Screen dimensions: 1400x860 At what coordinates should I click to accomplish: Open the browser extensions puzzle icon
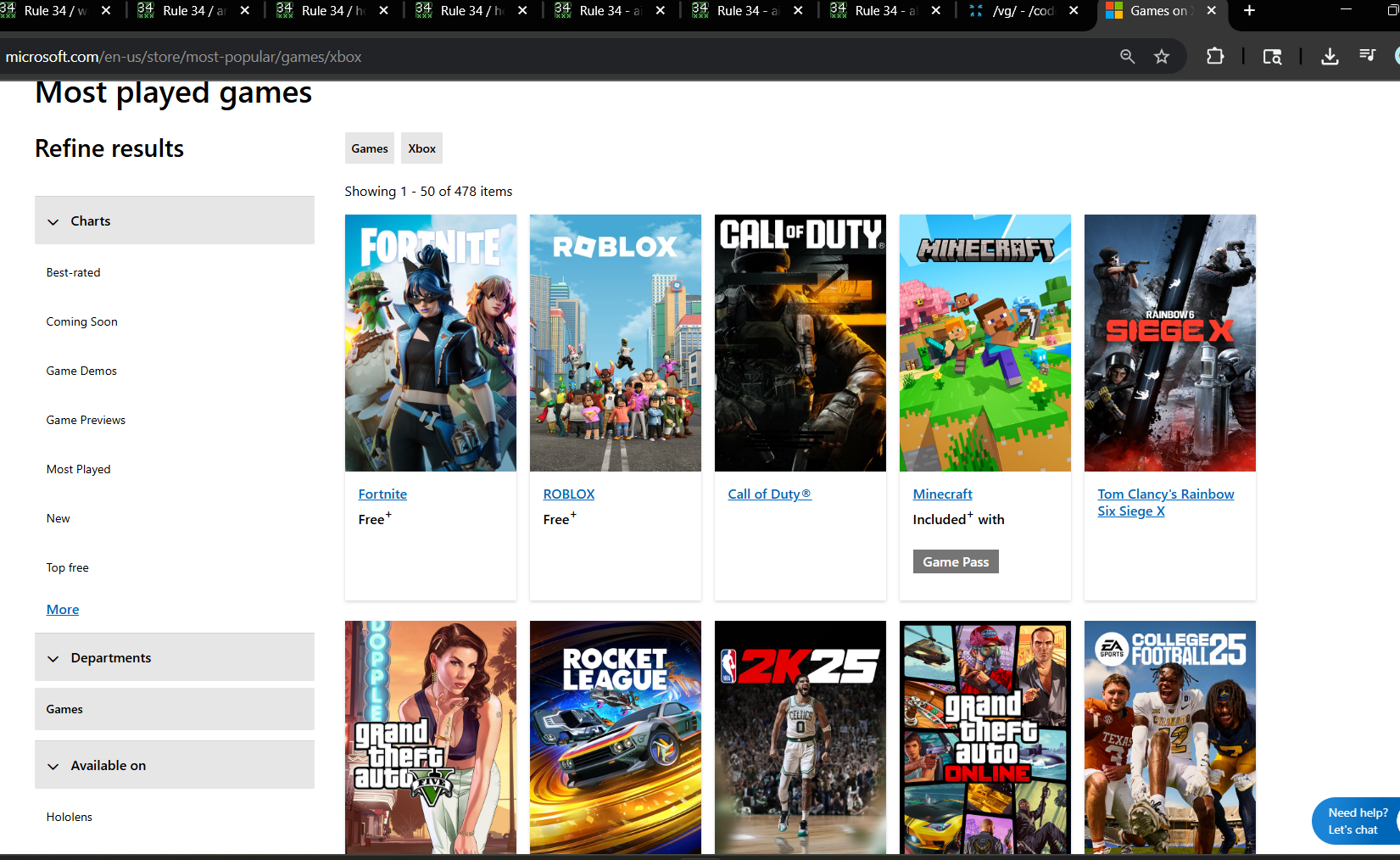[1215, 56]
